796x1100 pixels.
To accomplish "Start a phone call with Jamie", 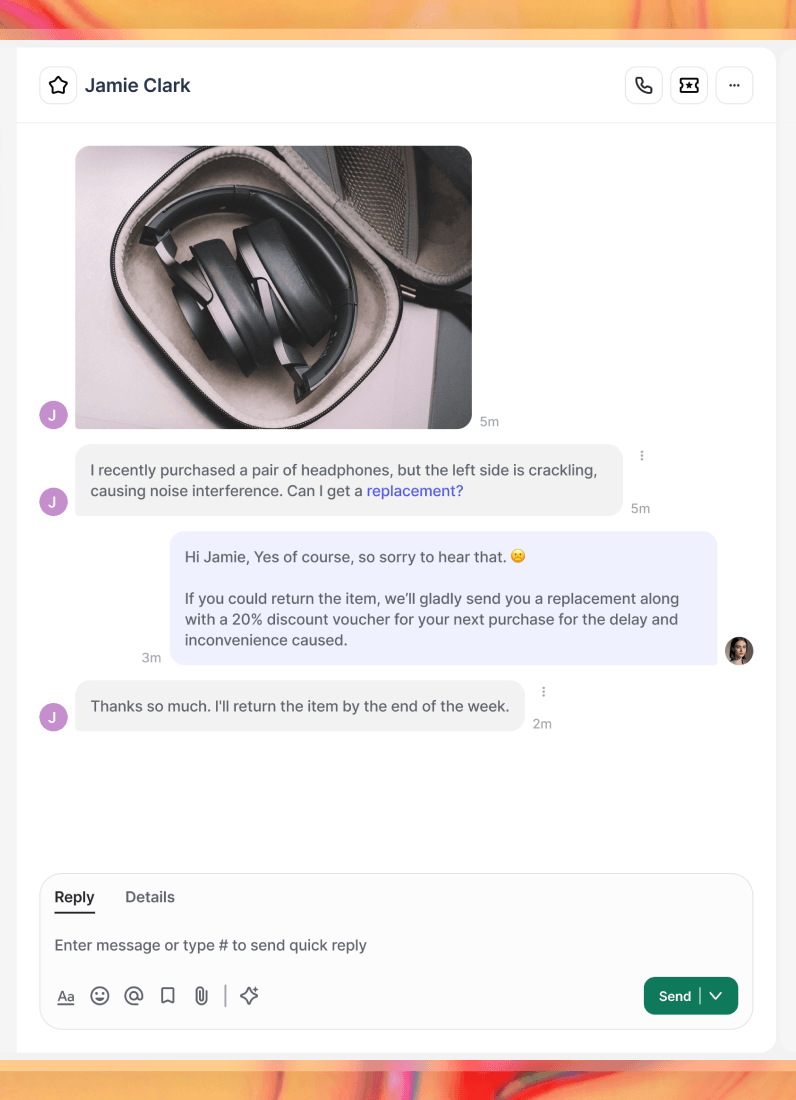I will coord(643,86).
